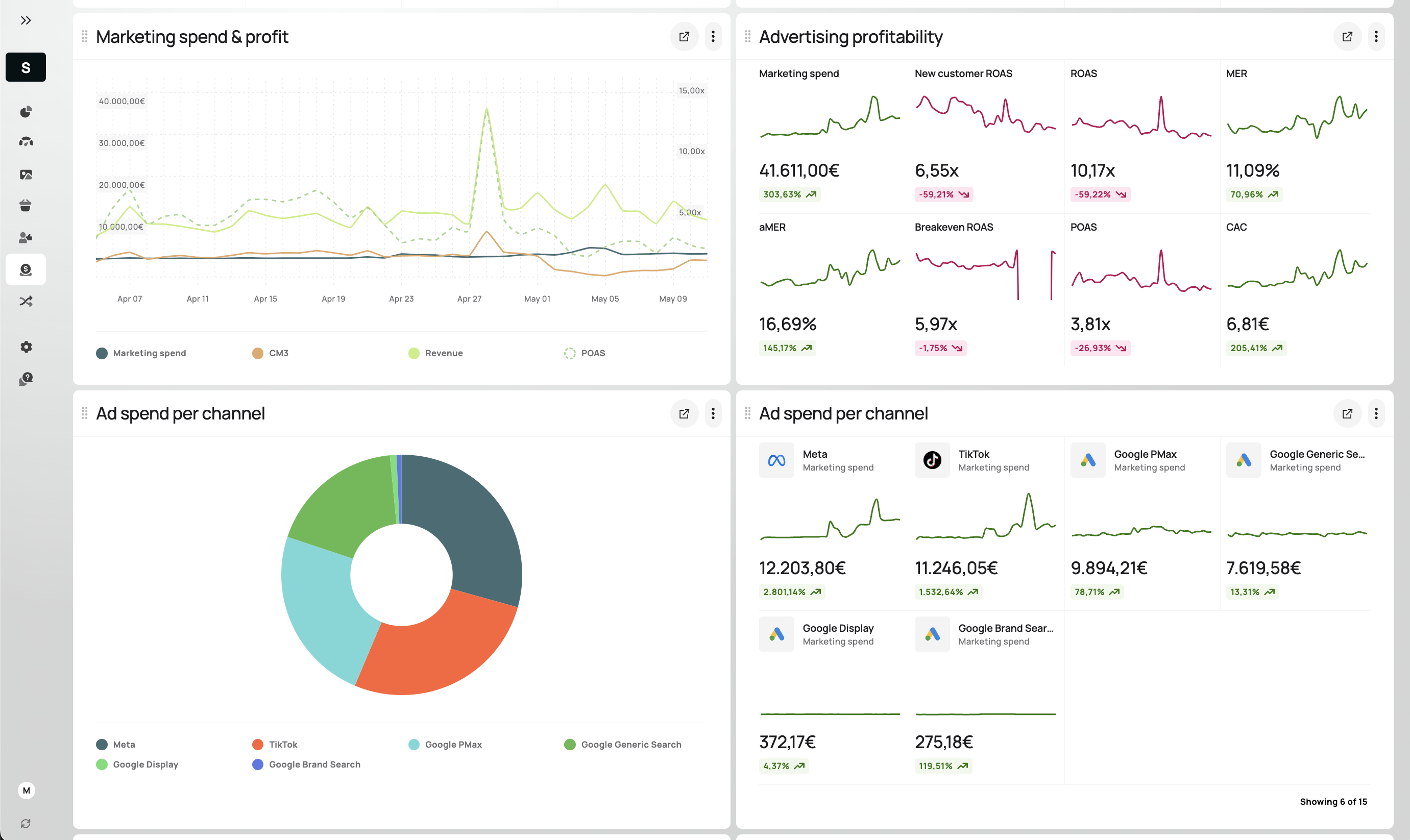Click the 372,17€ Google Display value

tap(787, 742)
